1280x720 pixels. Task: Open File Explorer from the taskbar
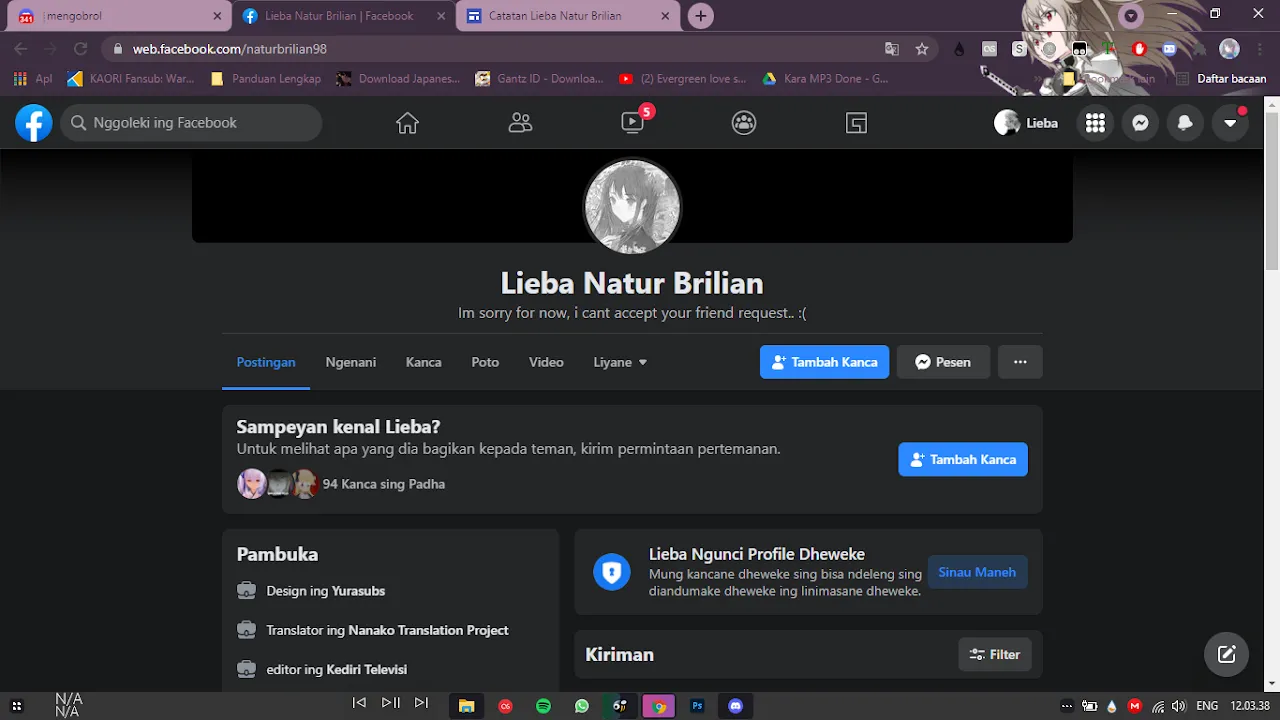click(x=466, y=706)
